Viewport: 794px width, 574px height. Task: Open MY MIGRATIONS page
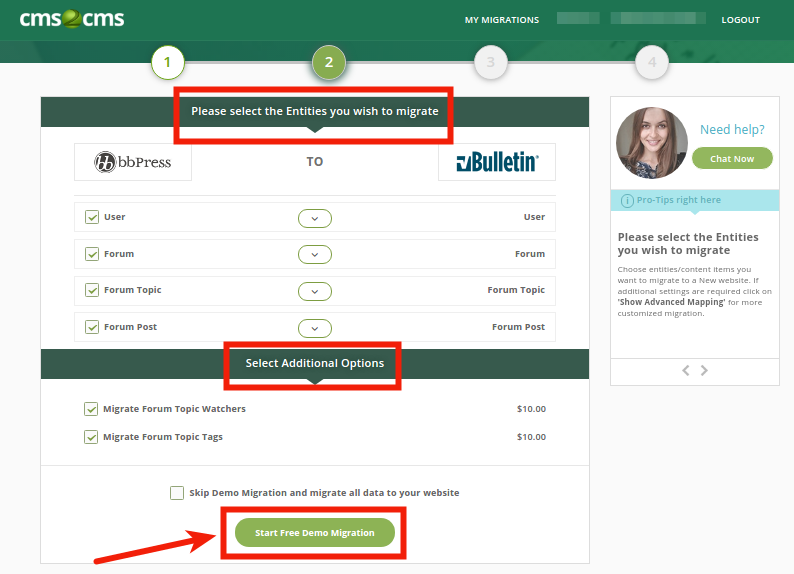point(502,20)
